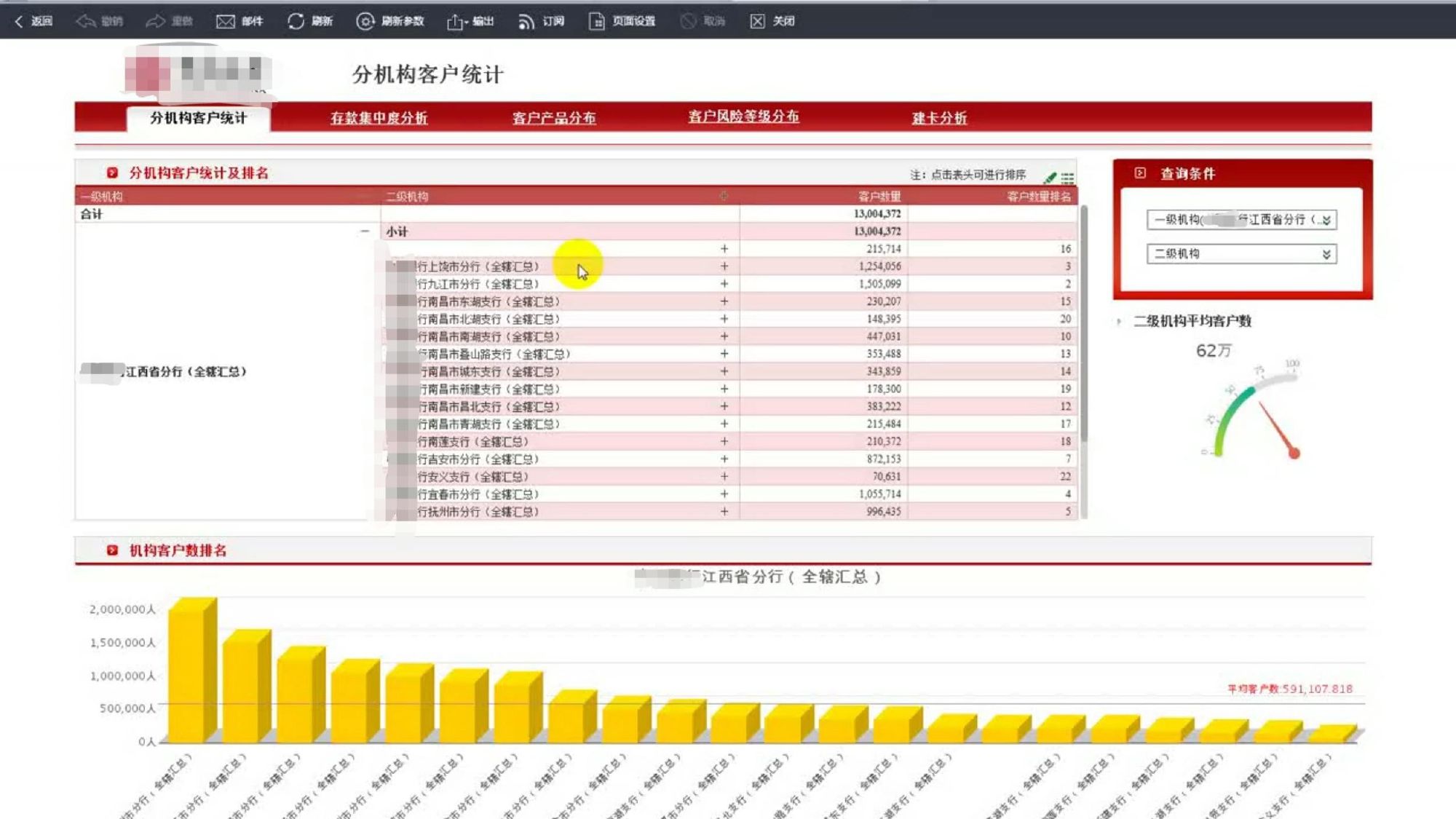Open the 客户产品分布 link
This screenshot has height=819, width=1456.
point(553,118)
